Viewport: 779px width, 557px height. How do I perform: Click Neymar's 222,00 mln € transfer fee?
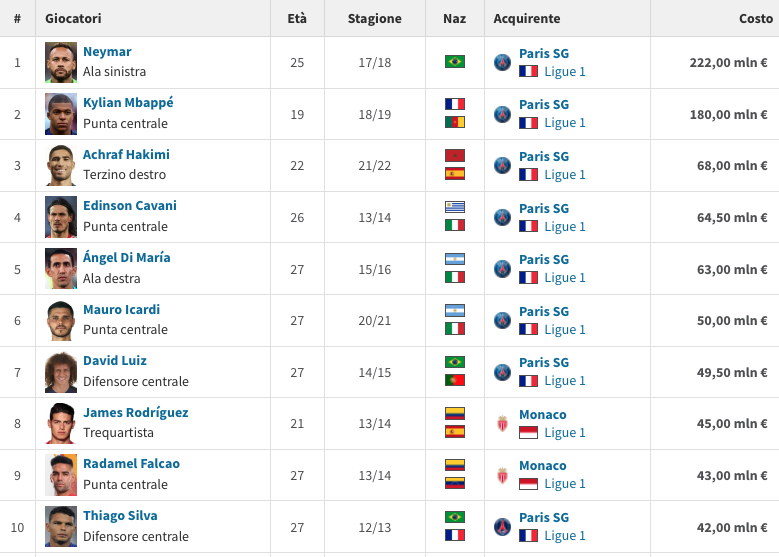coord(728,62)
